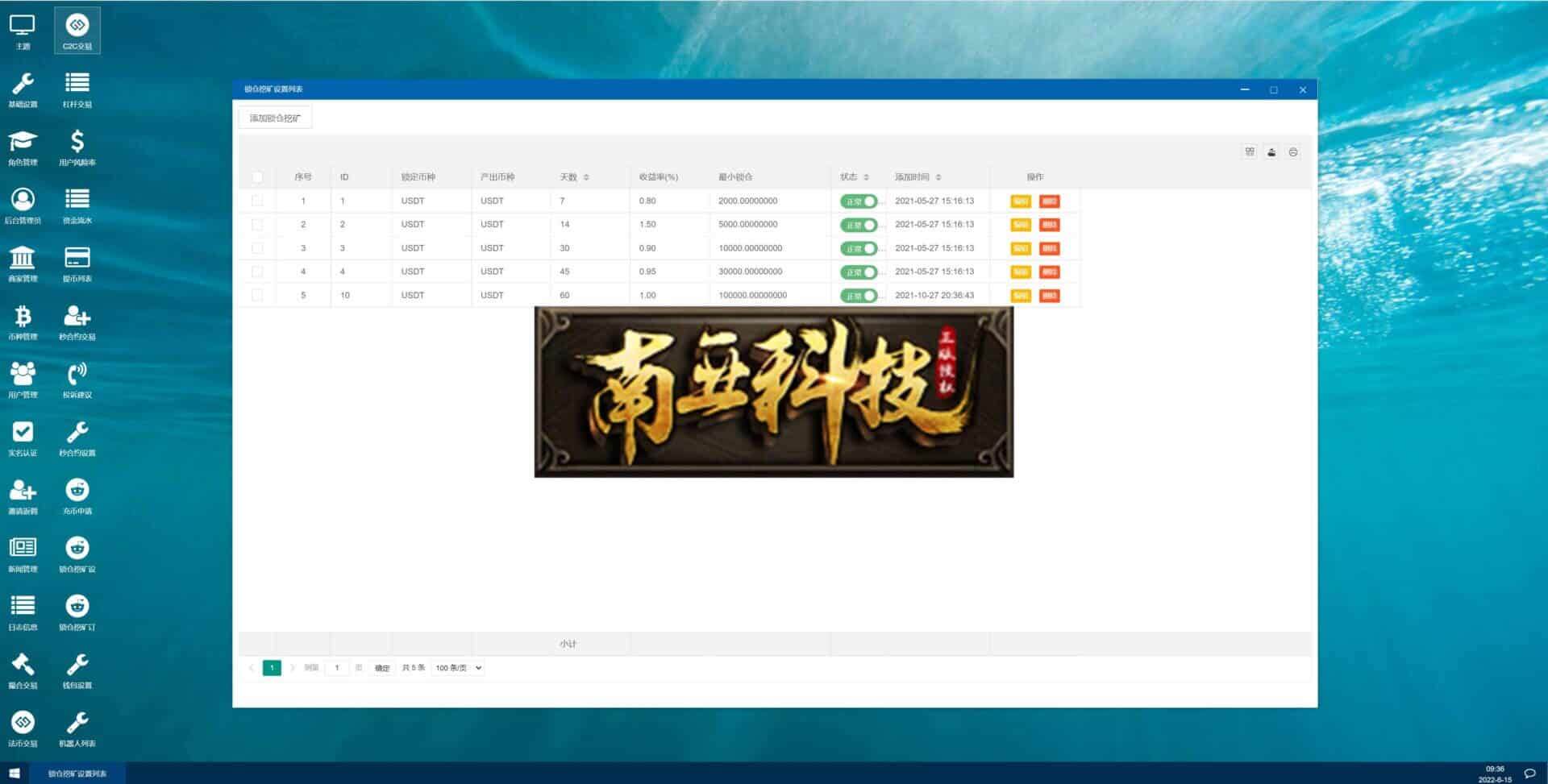Open 用户管理 group icon

pyautogui.click(x=23, y=380)
